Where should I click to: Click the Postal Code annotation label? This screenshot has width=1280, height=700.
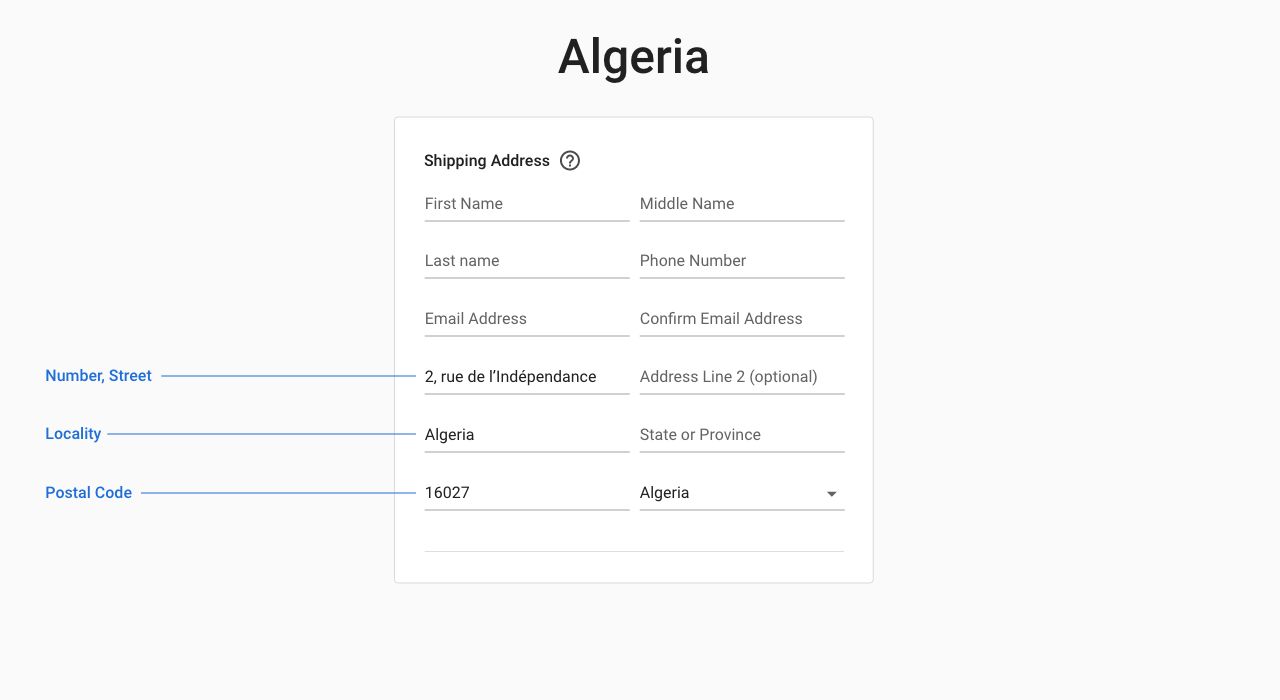click(x=88, y=493)
